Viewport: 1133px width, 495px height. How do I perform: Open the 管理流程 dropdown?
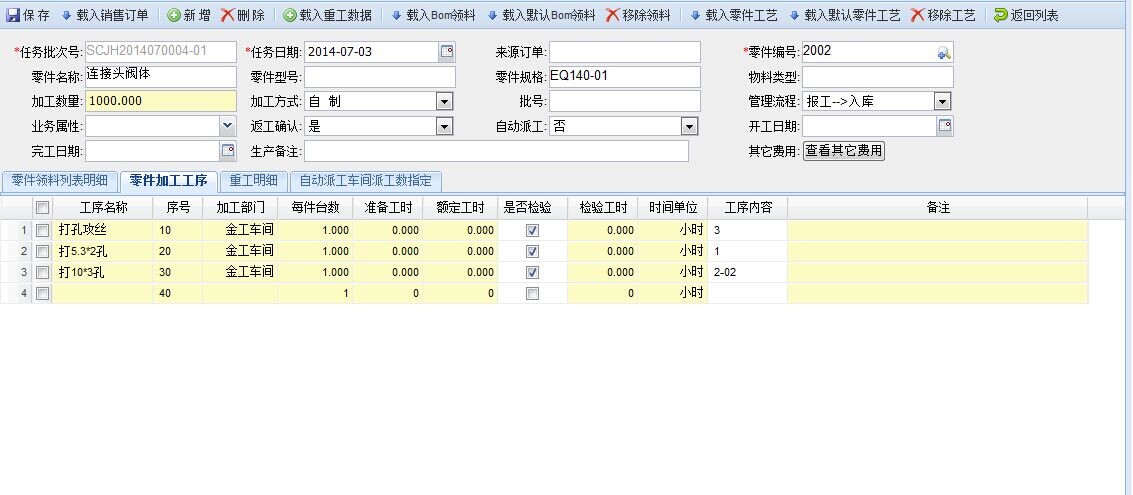942,101
